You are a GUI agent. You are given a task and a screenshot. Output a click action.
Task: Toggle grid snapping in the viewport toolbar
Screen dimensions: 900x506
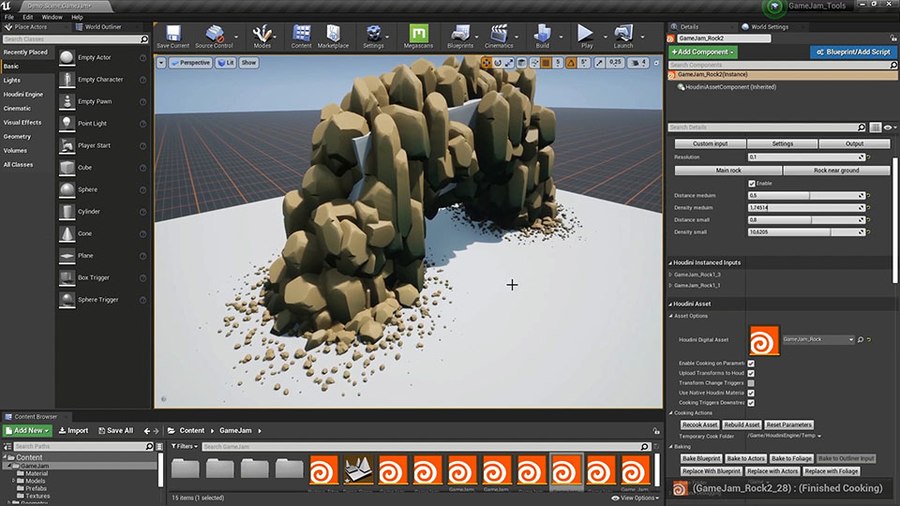click(546, 63)
